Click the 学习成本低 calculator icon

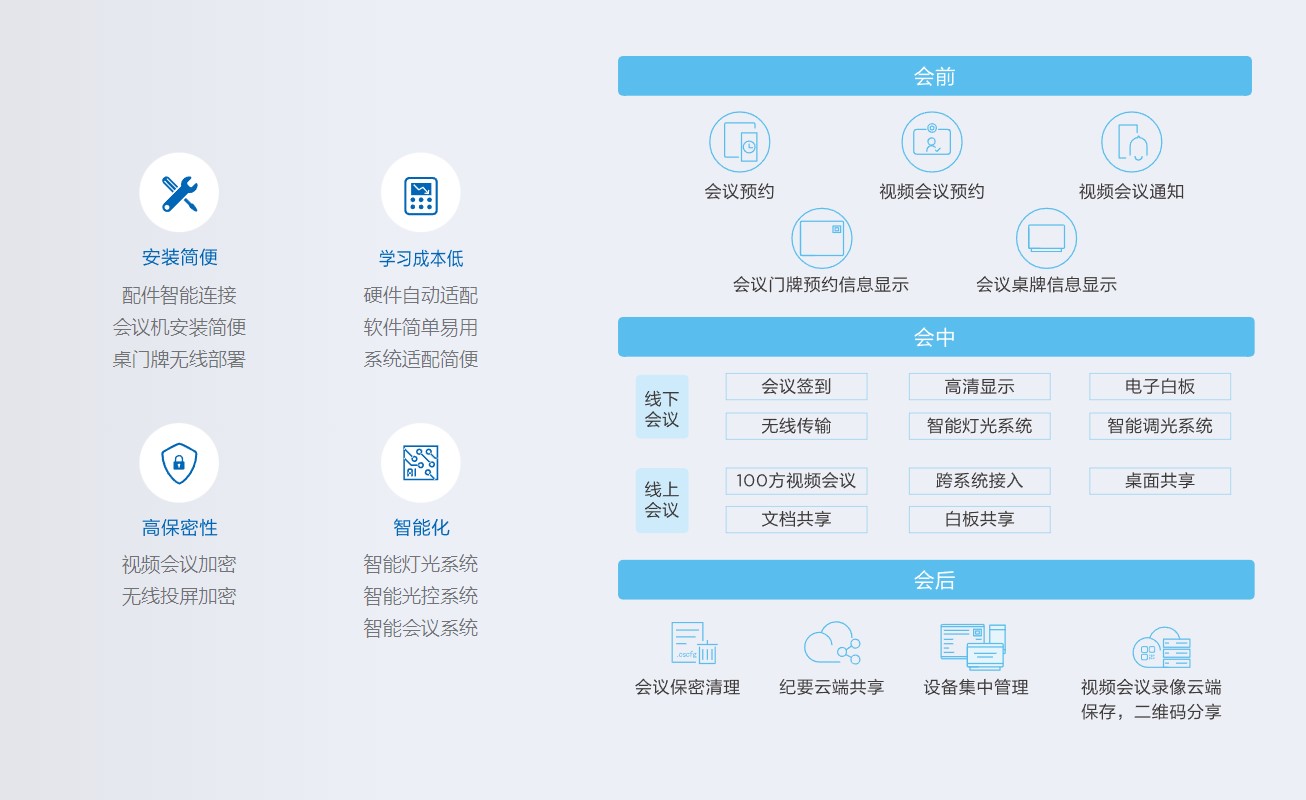point(421,192)
